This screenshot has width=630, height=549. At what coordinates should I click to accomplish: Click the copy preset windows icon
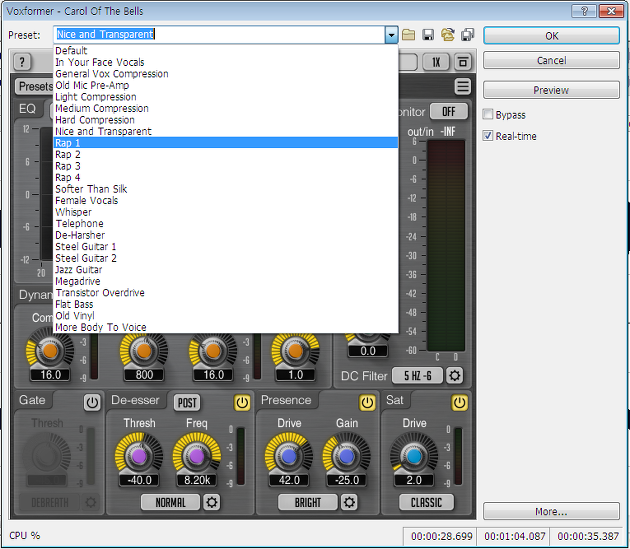click(x=467, y=35)
